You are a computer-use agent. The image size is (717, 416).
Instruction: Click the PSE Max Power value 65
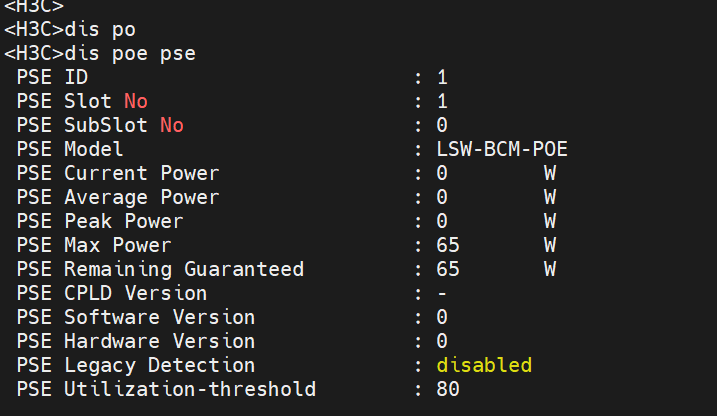click(448, 245)
